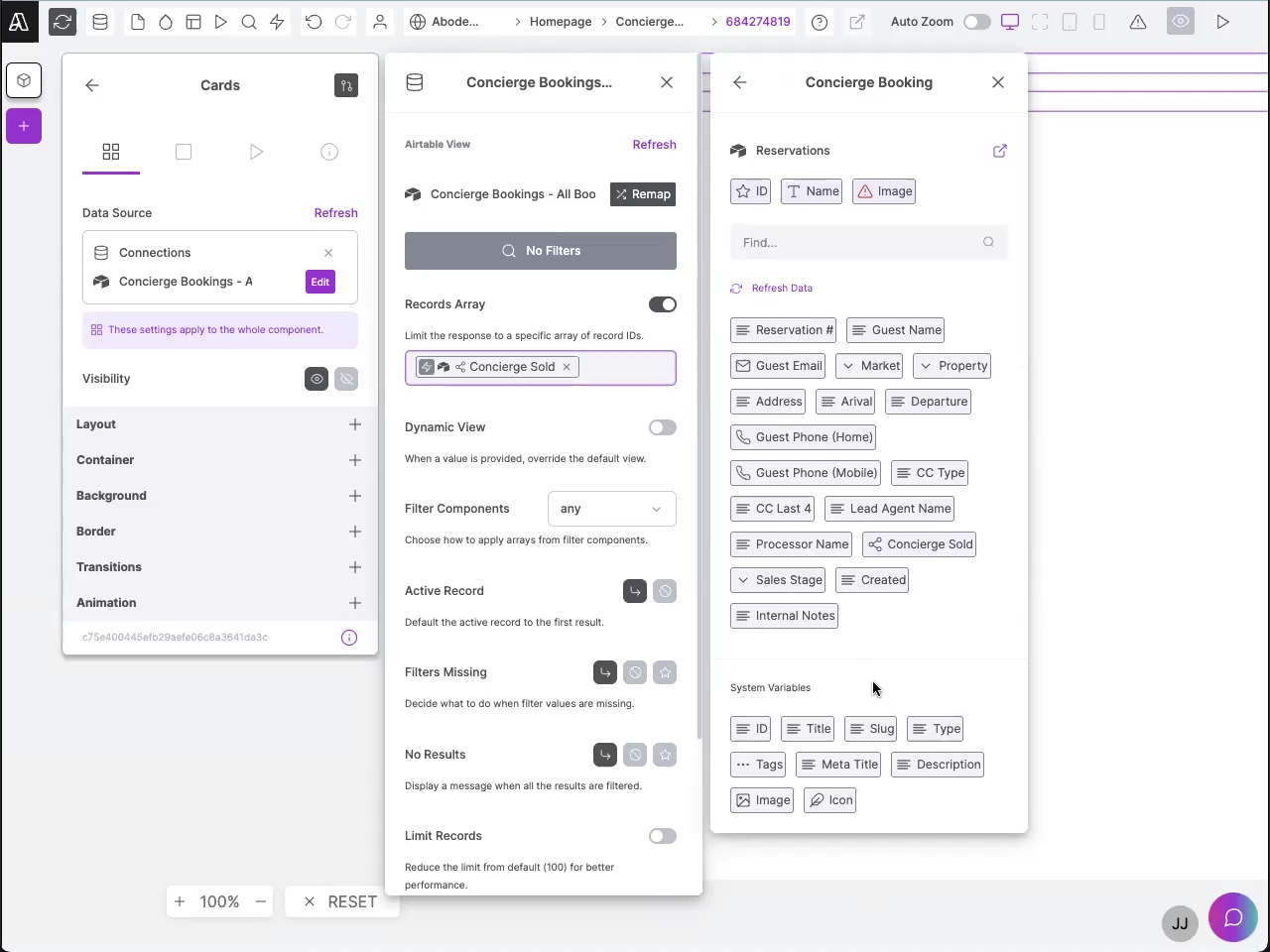1270x952 pixels.
Task: Toggle the Records Array switch off
Action: pyautogui.click(x=663, y=304)
